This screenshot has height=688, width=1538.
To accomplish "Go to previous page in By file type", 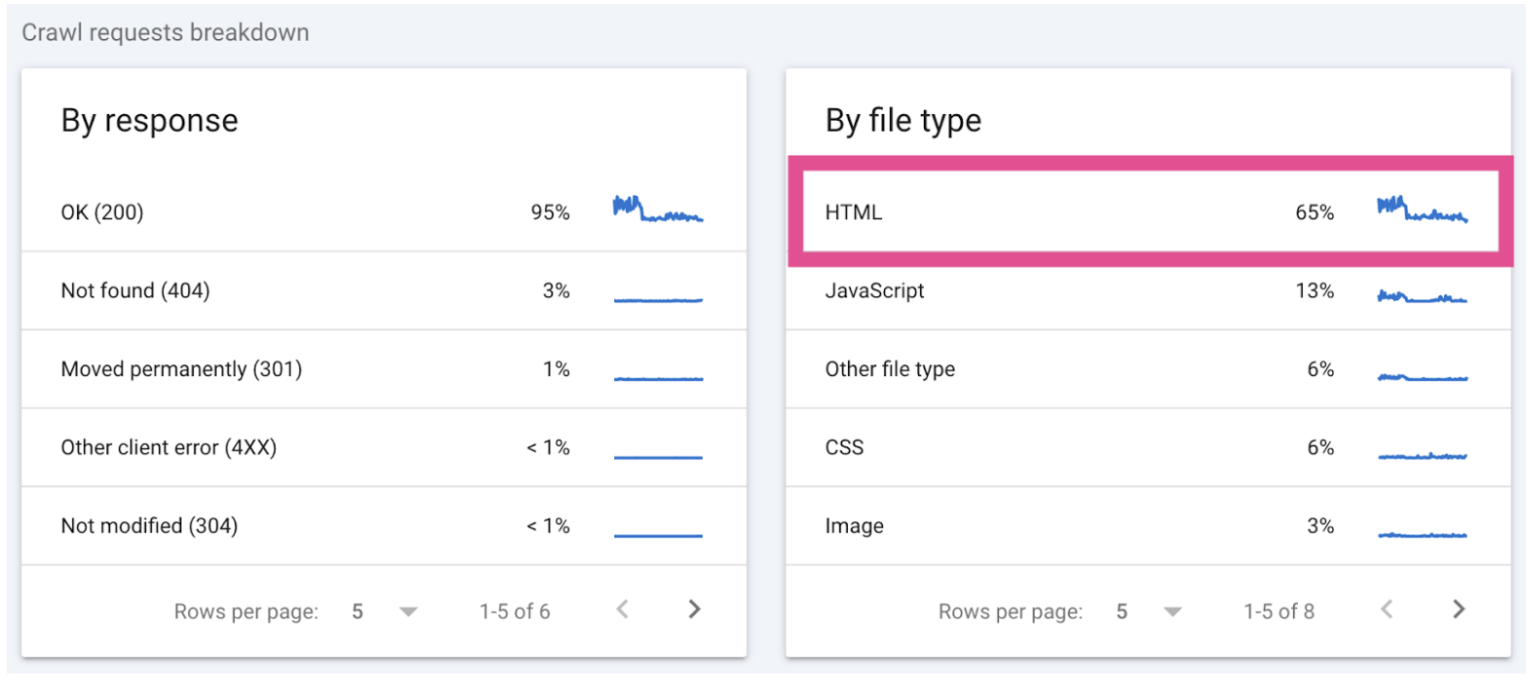I will point(1386,609).
